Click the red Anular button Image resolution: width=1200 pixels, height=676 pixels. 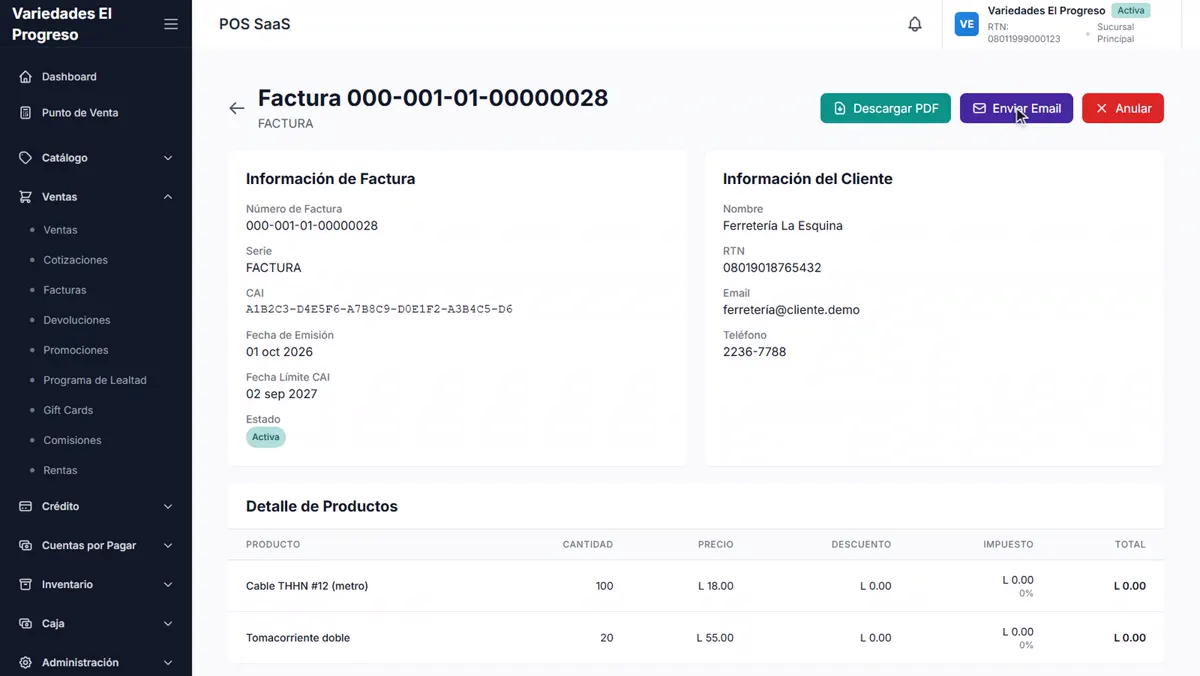tap(1123, 108)
